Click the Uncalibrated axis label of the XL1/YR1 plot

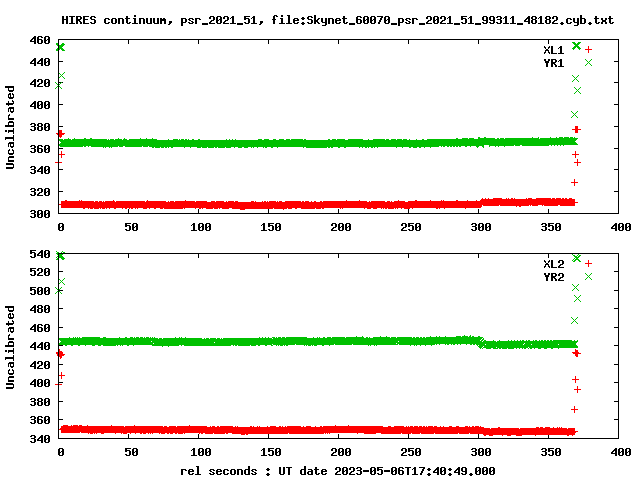pos(10,127)
